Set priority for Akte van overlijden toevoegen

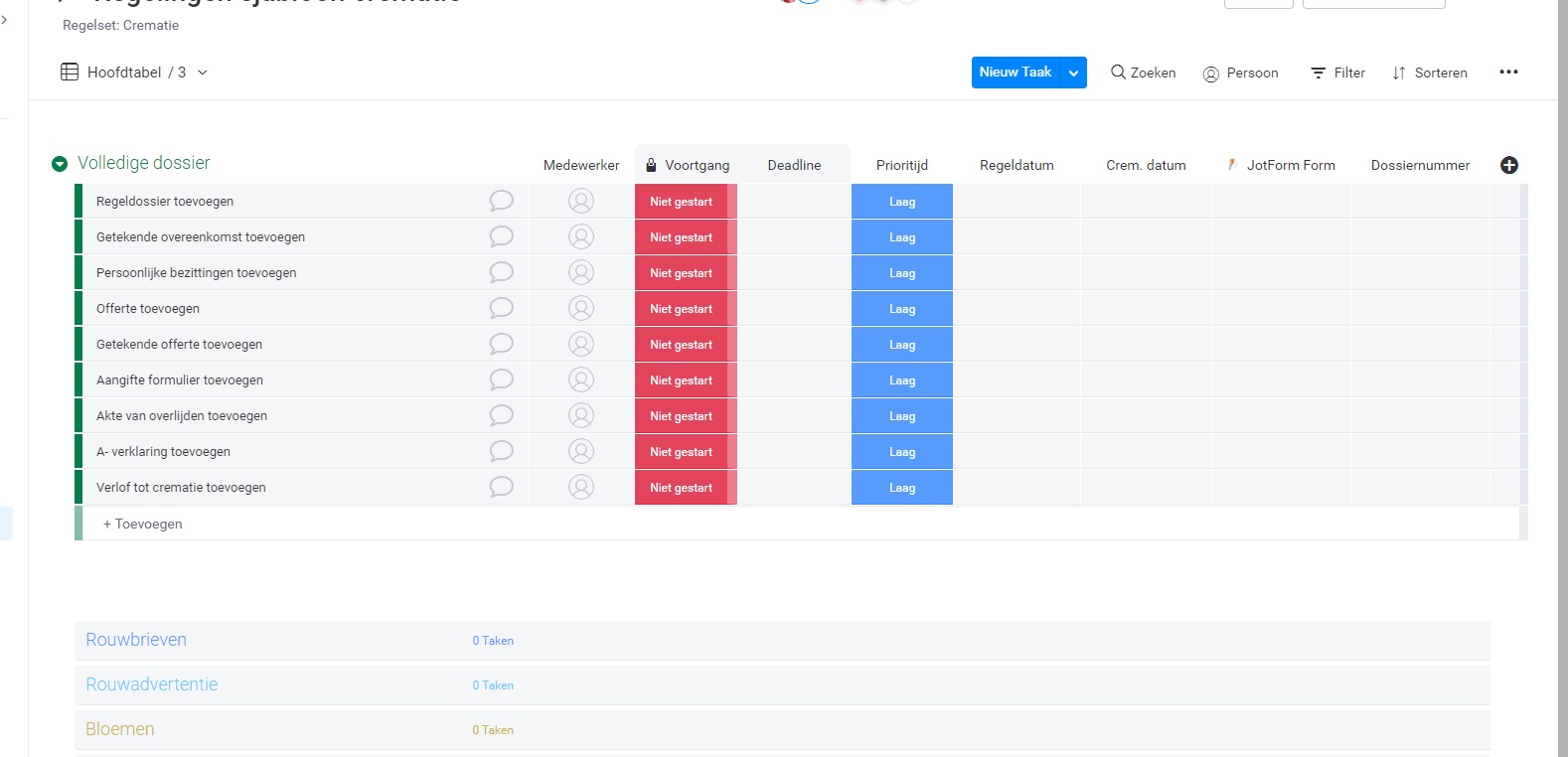click(x=902, y=415)
